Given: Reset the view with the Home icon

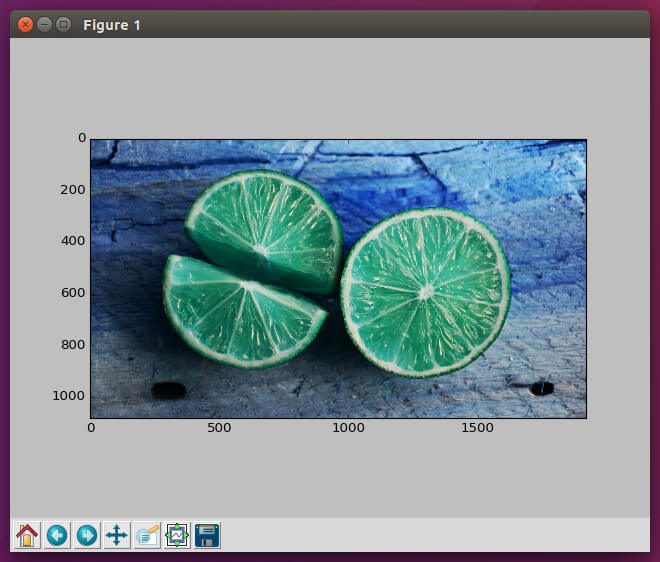Looking at the screenshot, I should point(27,535).
